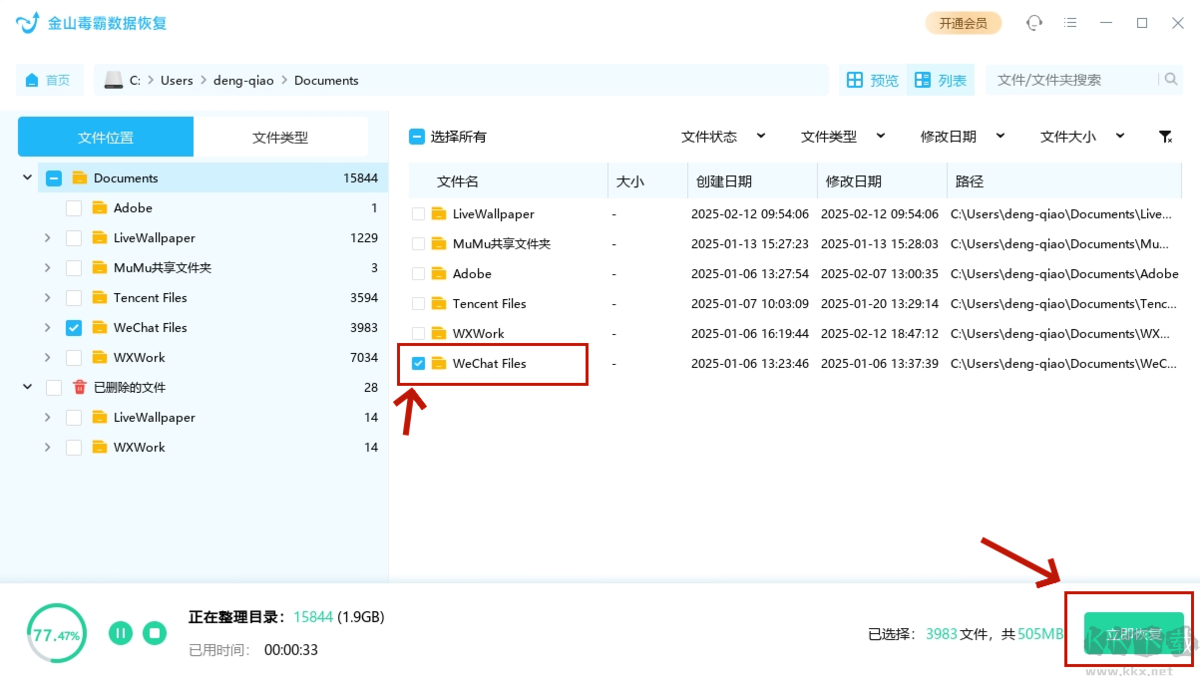Uncheck the WeChat Files checkbox in file list
1200x678 pixels.
419,364
